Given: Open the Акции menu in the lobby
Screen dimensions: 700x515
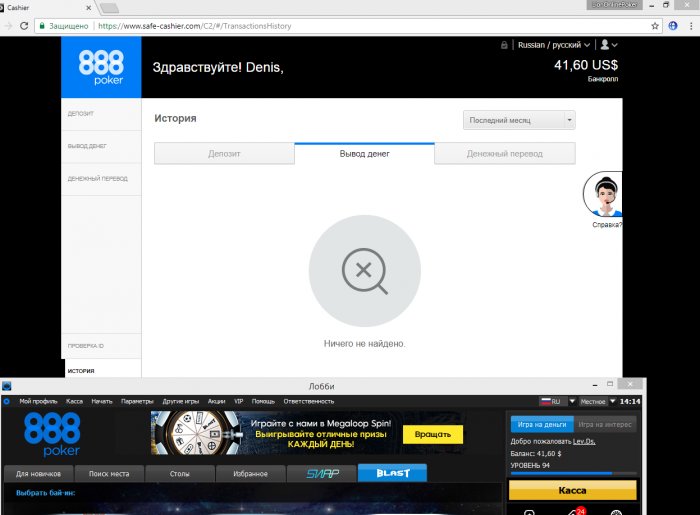Looking at the screenshot, I should coord(217,401).
